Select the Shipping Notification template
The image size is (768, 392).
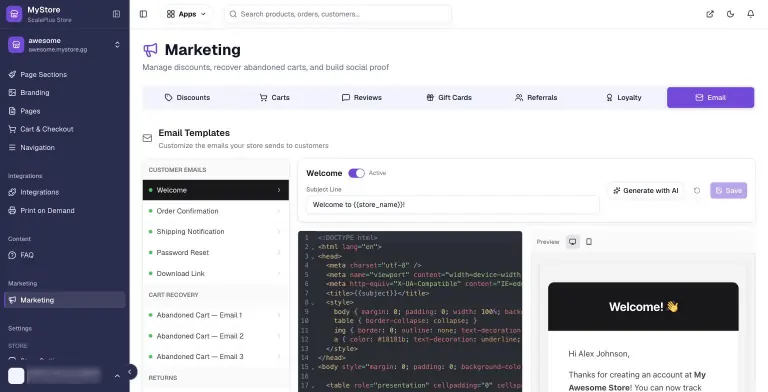216,232
